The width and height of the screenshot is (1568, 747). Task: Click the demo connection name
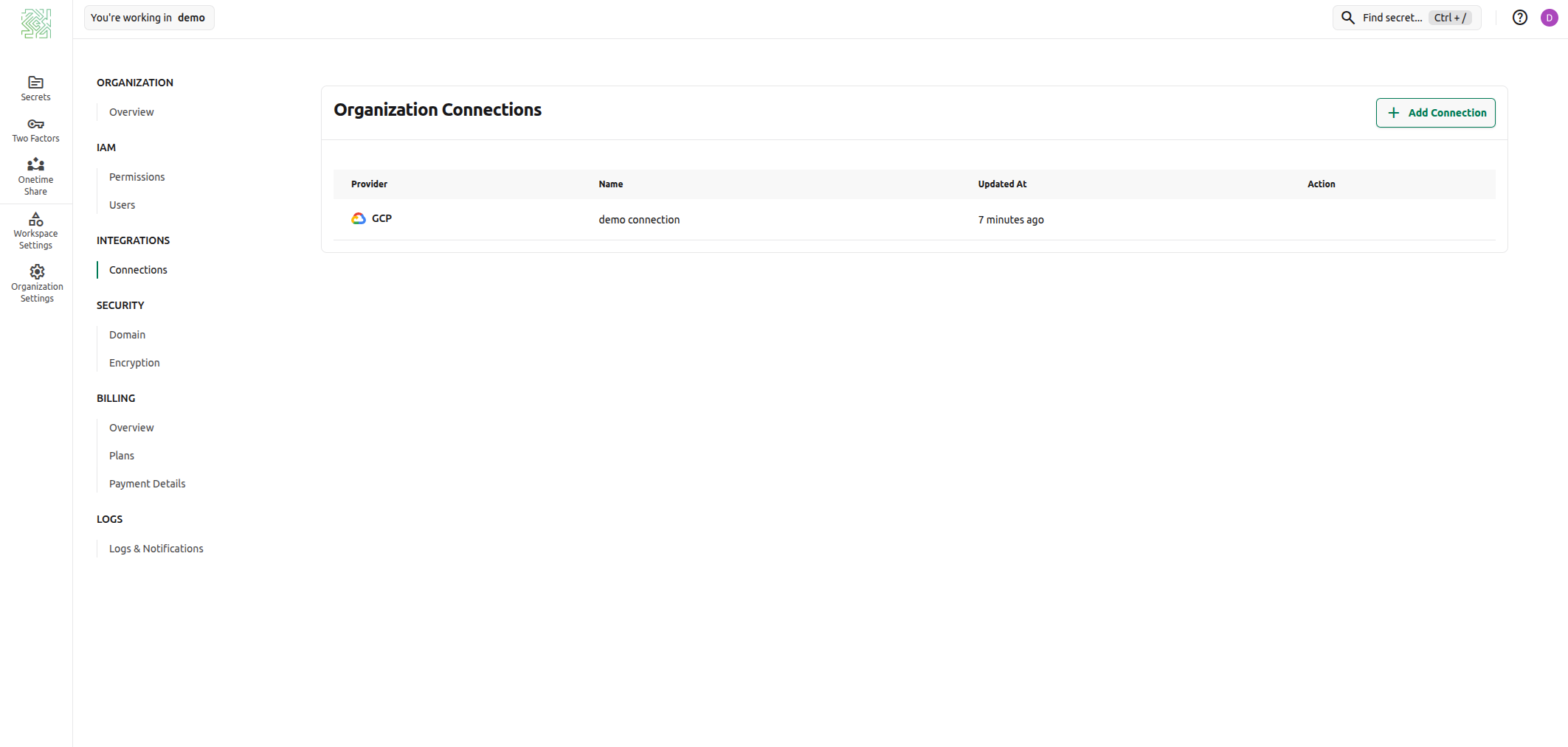click(639, 220)
